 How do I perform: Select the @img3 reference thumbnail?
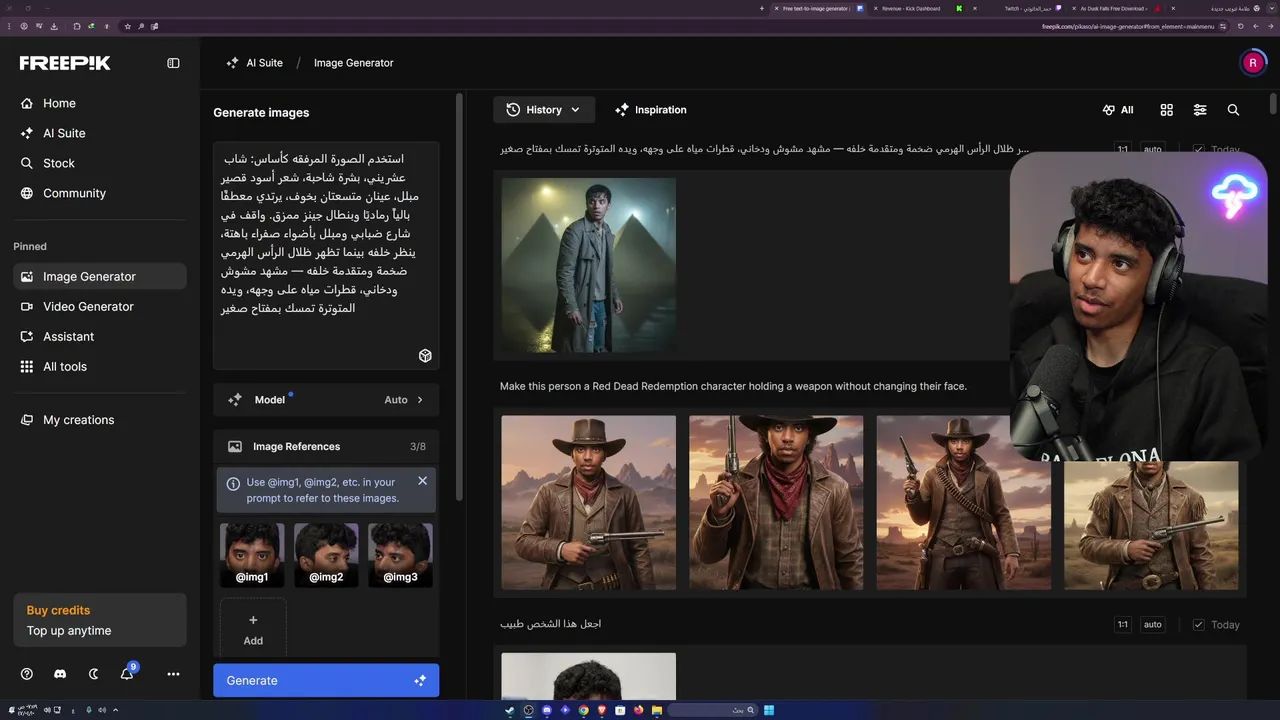[400, 555]
